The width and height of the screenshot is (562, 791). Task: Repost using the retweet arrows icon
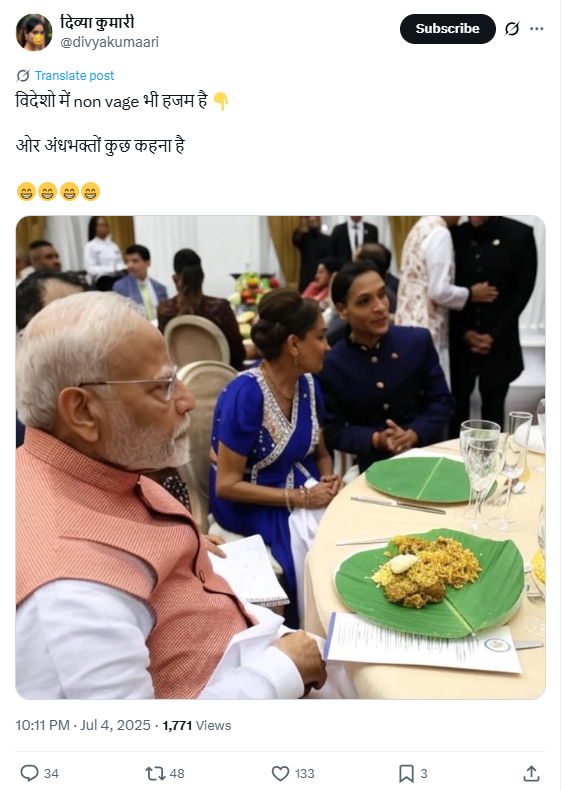pyautogui.click(x=155, y=773)
